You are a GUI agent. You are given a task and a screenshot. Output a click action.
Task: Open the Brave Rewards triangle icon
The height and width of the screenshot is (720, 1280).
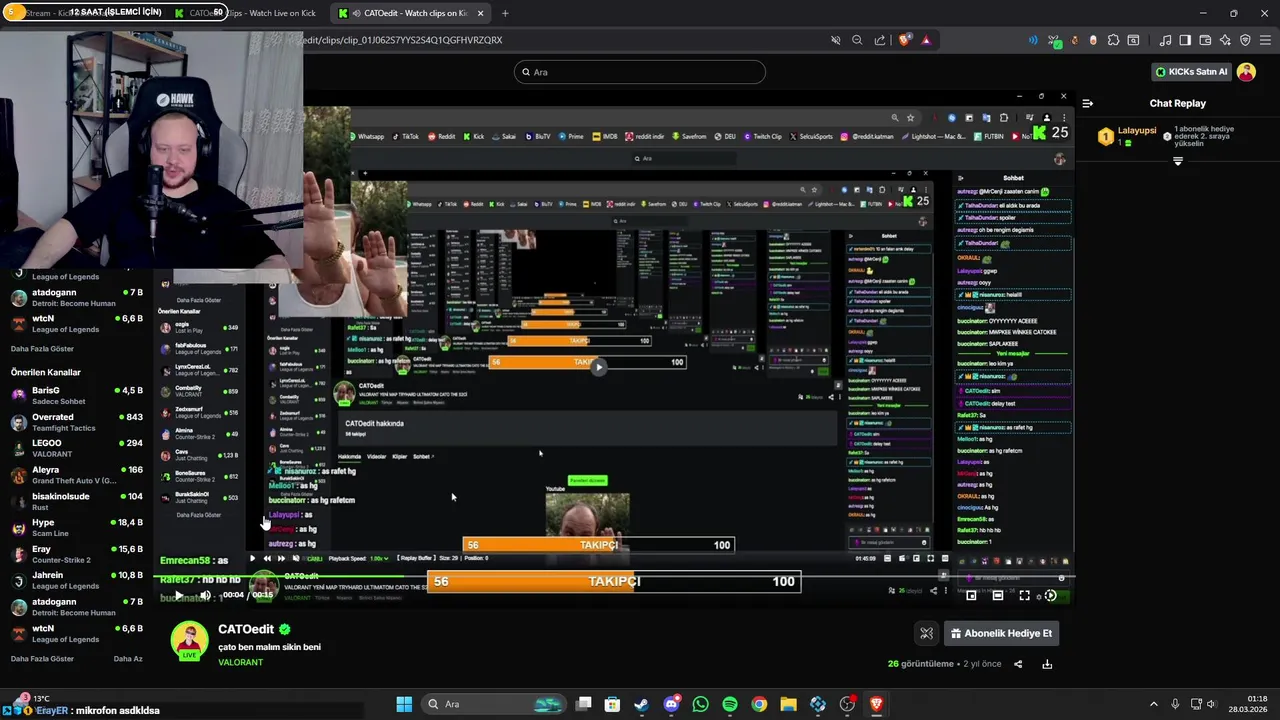pos(926,40)
